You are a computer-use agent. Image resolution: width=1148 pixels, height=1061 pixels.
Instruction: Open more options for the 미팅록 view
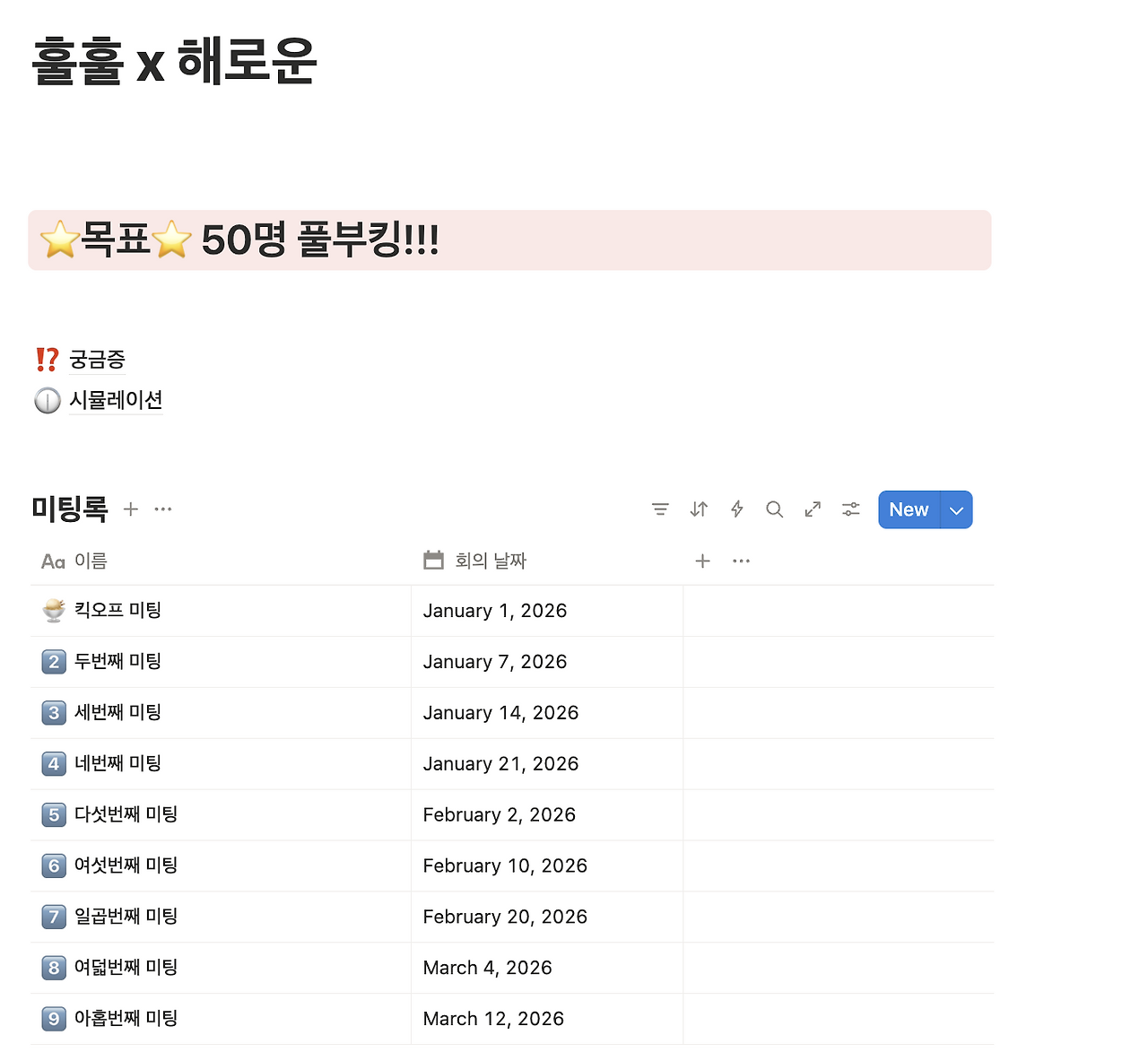tap(162, 509)
